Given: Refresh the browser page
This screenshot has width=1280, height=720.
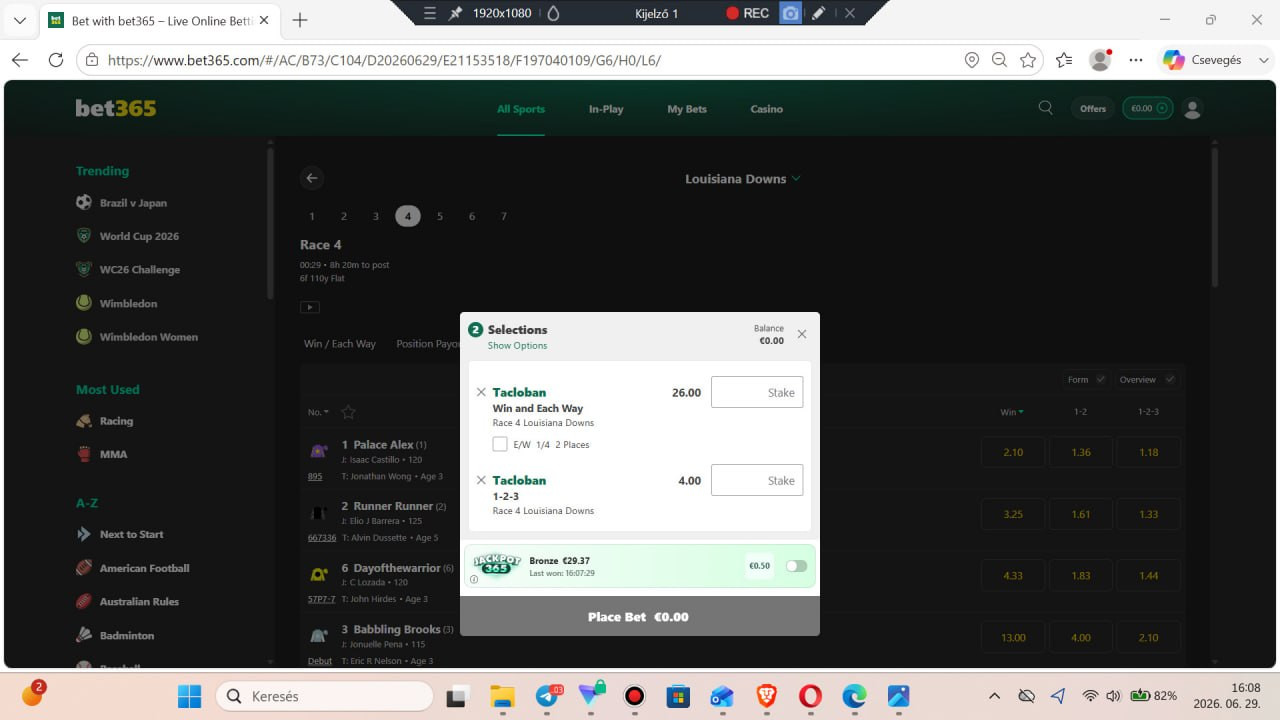Looking at the screenshot, I should (56, 60).
